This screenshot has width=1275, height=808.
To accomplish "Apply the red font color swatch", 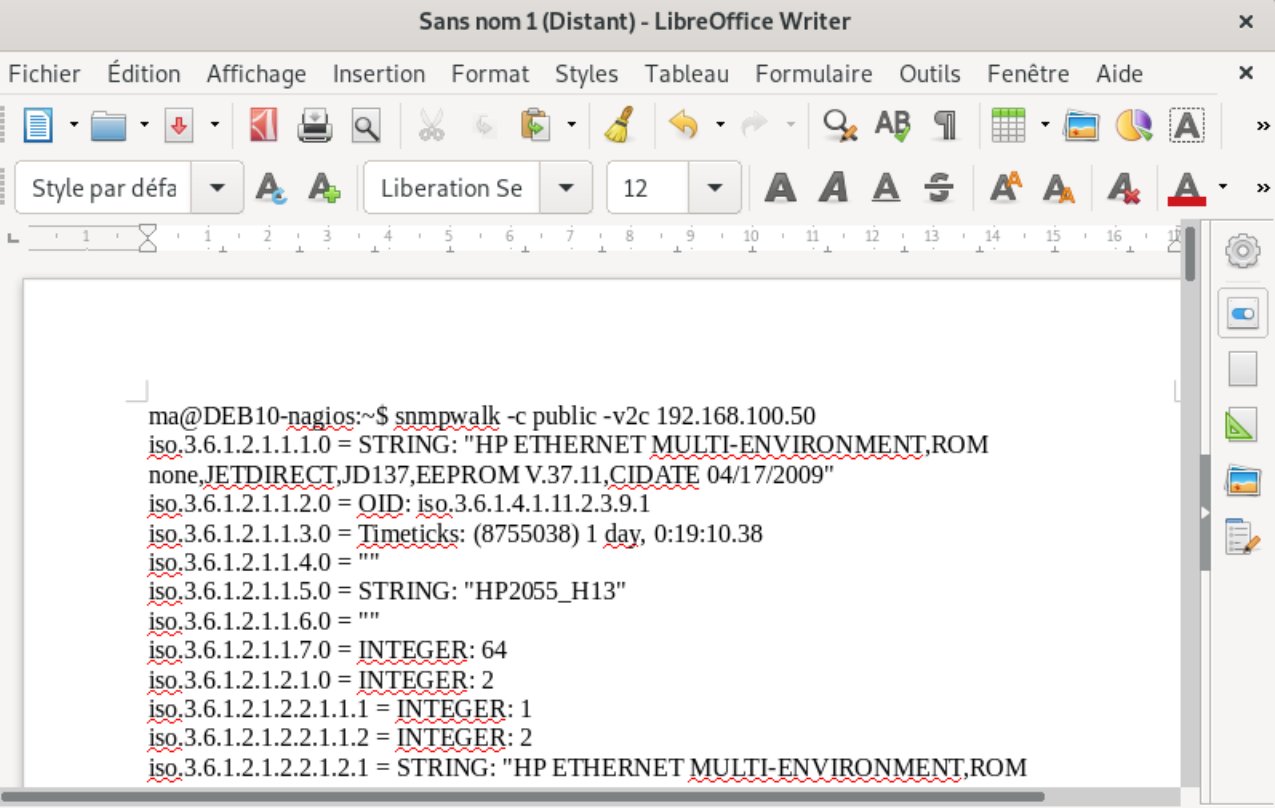I will [1186, 188].
